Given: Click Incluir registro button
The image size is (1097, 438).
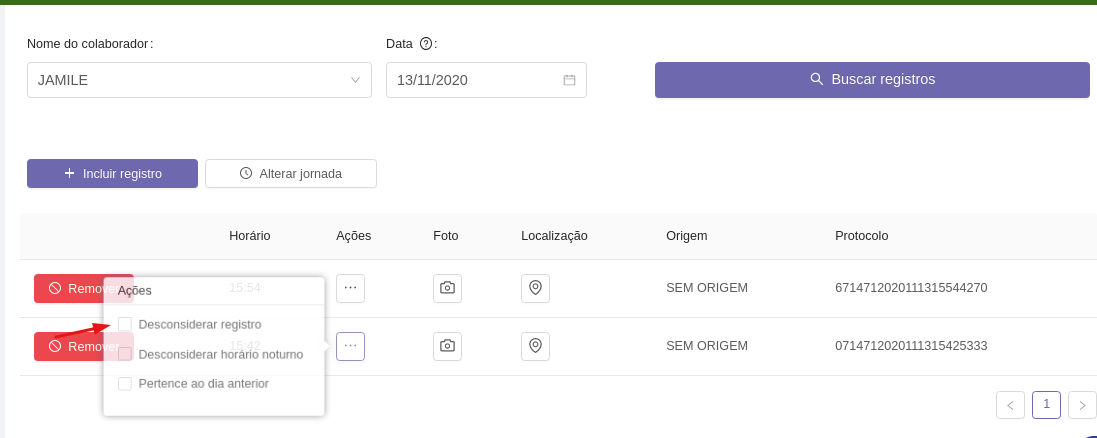Looking at the screenshot, I should [112, 173].
